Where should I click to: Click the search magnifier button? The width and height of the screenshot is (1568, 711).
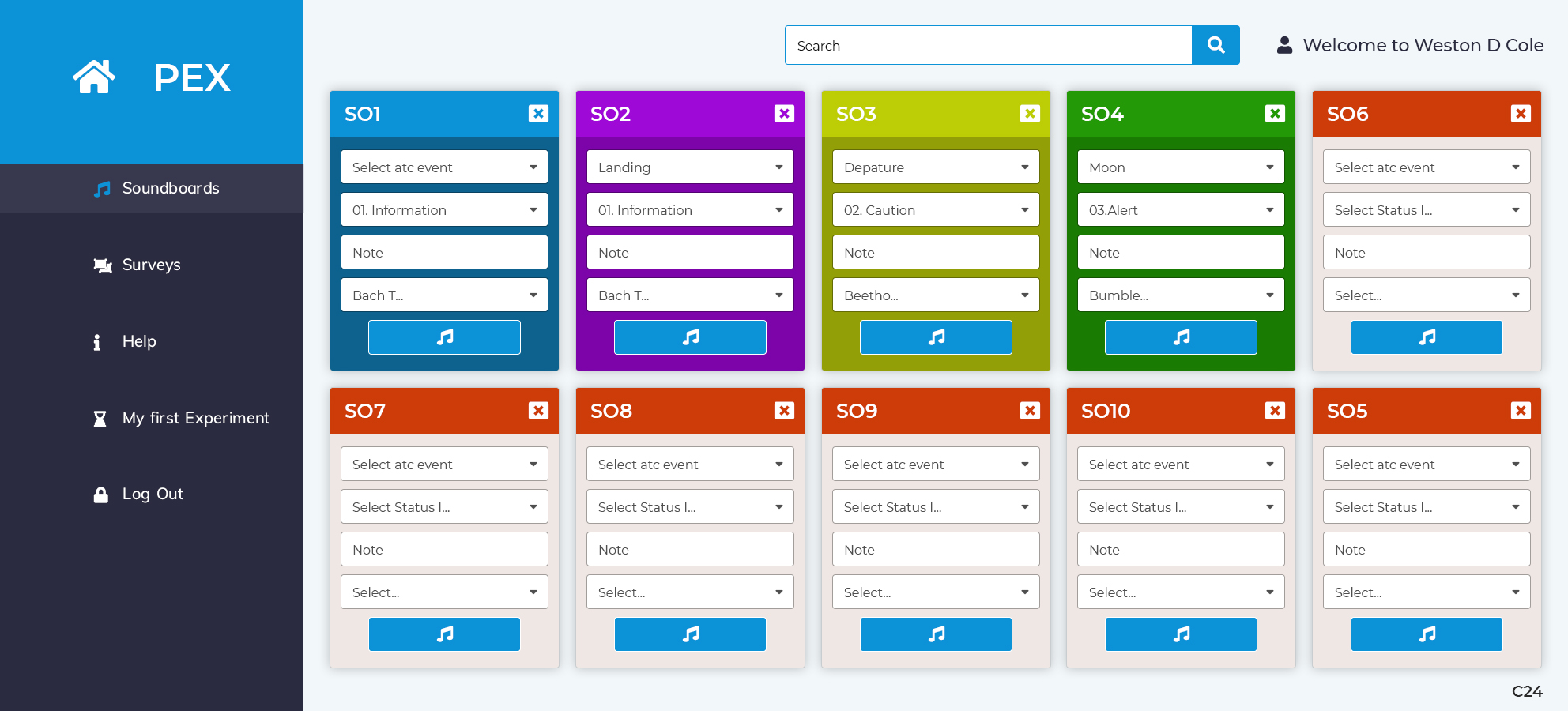1215,45
